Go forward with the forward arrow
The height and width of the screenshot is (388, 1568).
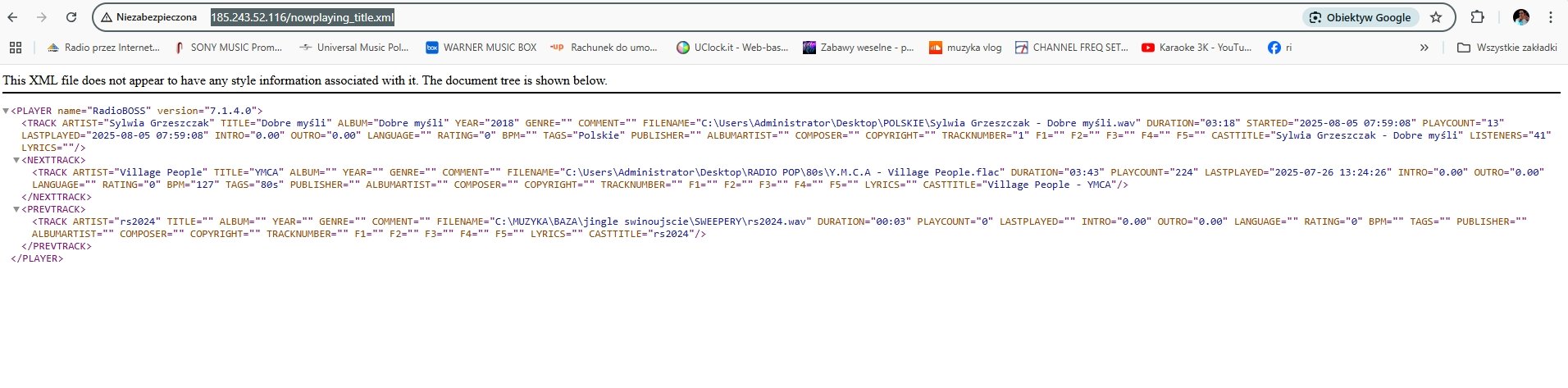point(42,17)
